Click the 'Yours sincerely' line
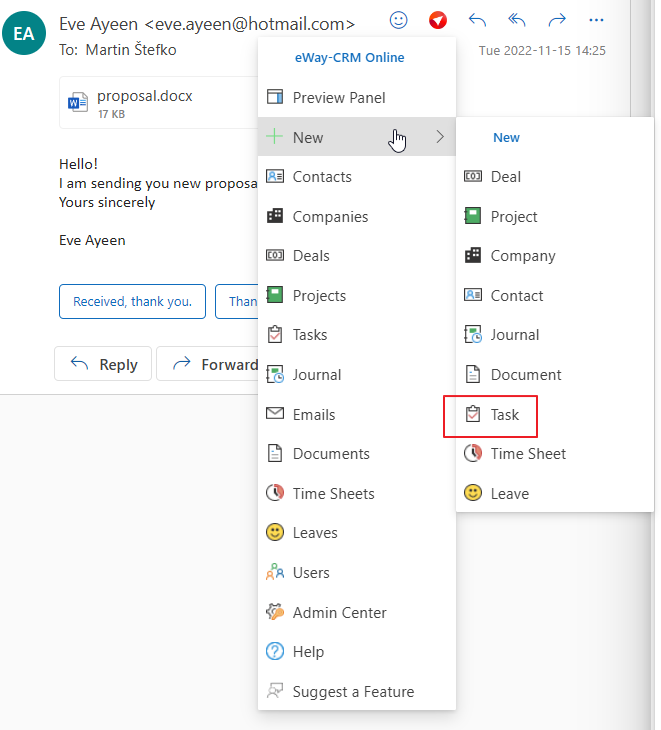661x730 pixels. tap(107, 203)
